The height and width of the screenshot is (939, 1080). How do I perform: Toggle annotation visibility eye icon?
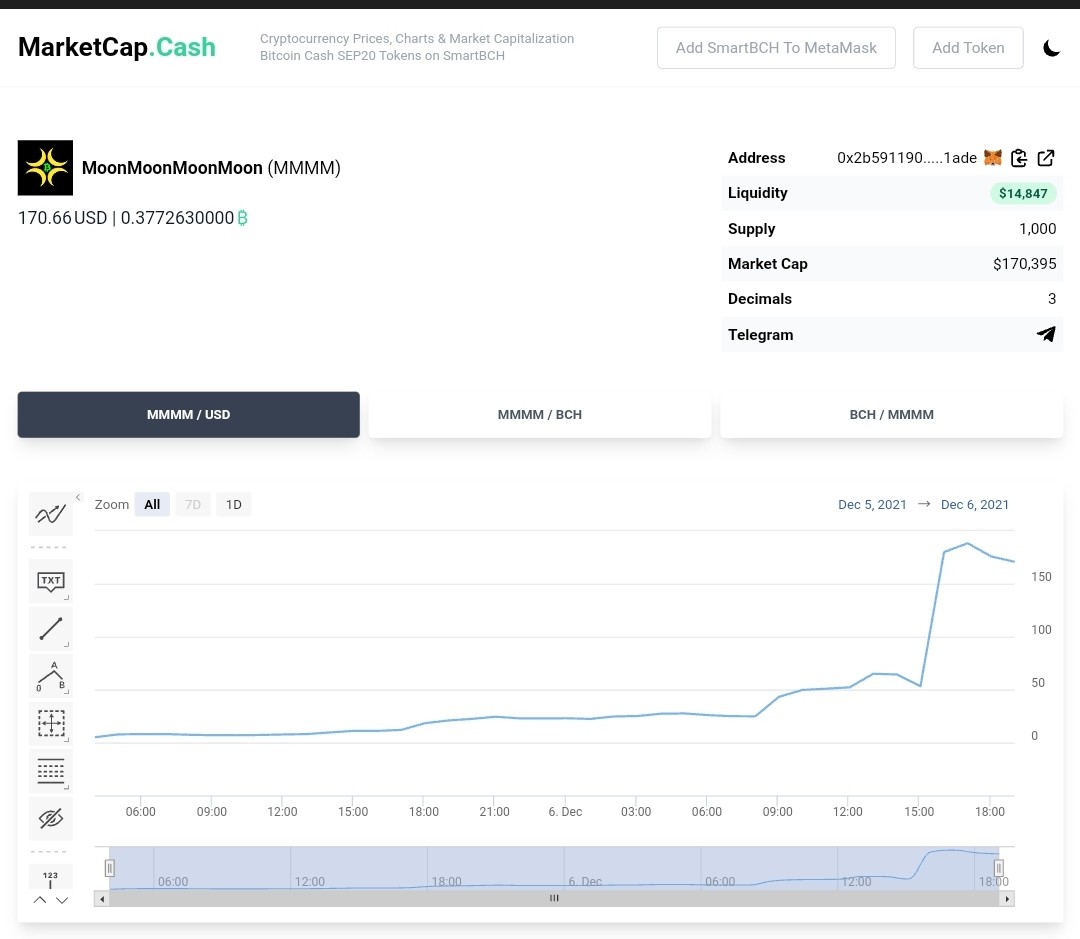coord(51,818)
